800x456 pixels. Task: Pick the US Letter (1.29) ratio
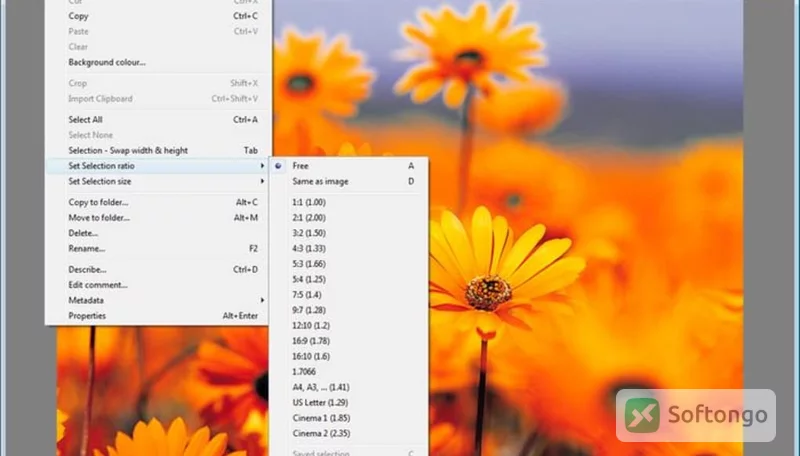pyautogui.click(x=349, y=402)
